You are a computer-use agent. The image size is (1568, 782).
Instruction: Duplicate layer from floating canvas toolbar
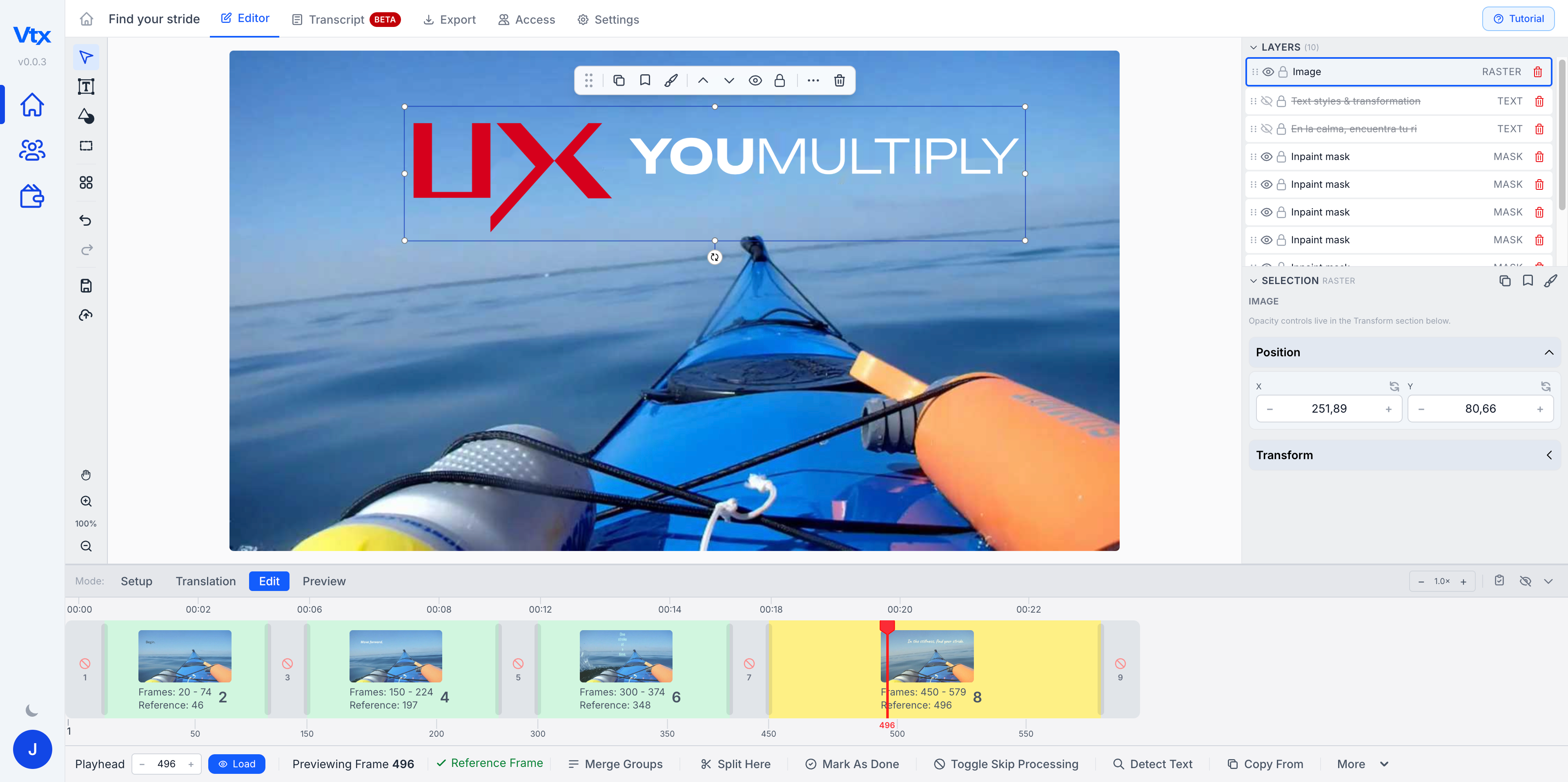pos(619,80)
